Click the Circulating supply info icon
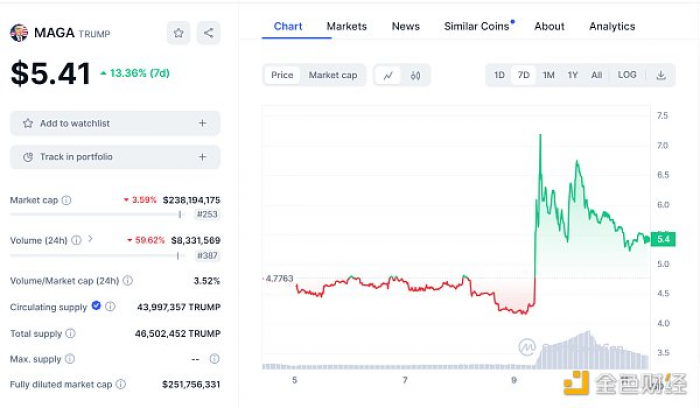 click(x=110, y=307)
